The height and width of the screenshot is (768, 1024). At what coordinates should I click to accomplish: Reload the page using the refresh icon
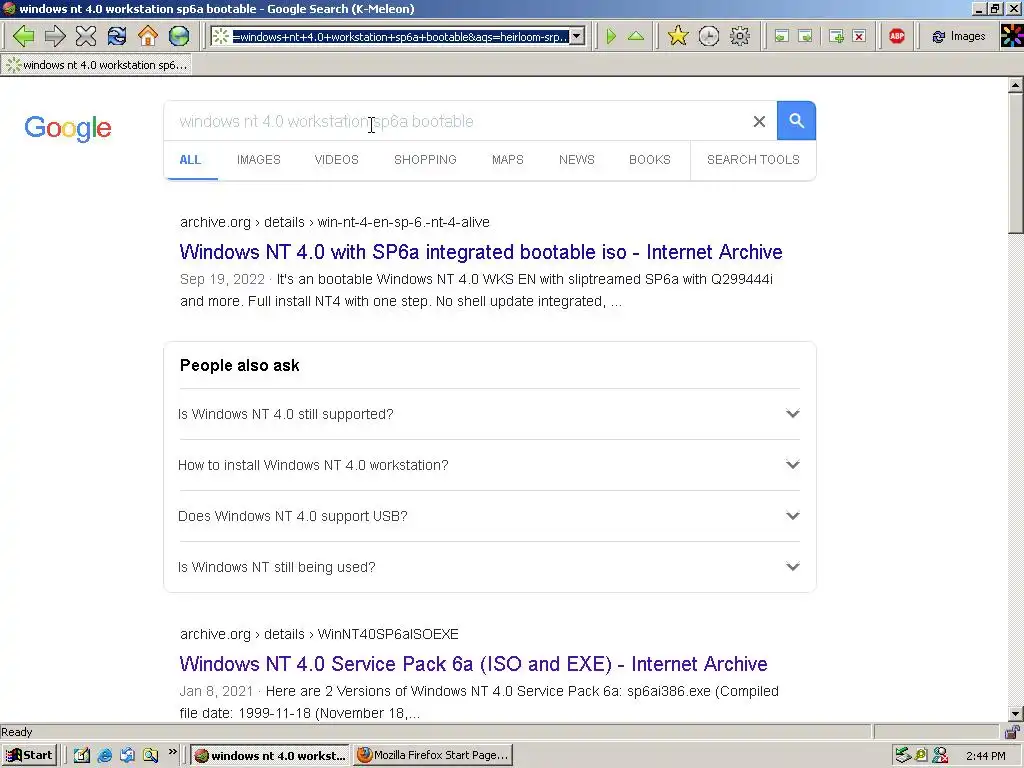117,36
